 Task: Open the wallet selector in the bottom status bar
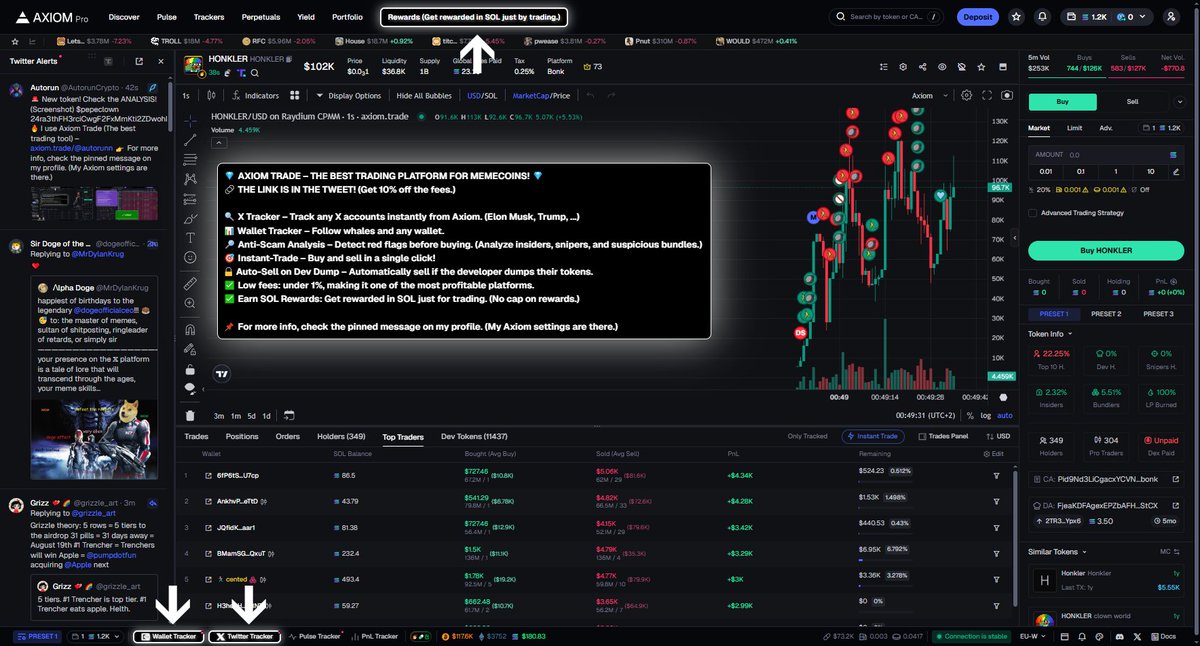(96, 636)
